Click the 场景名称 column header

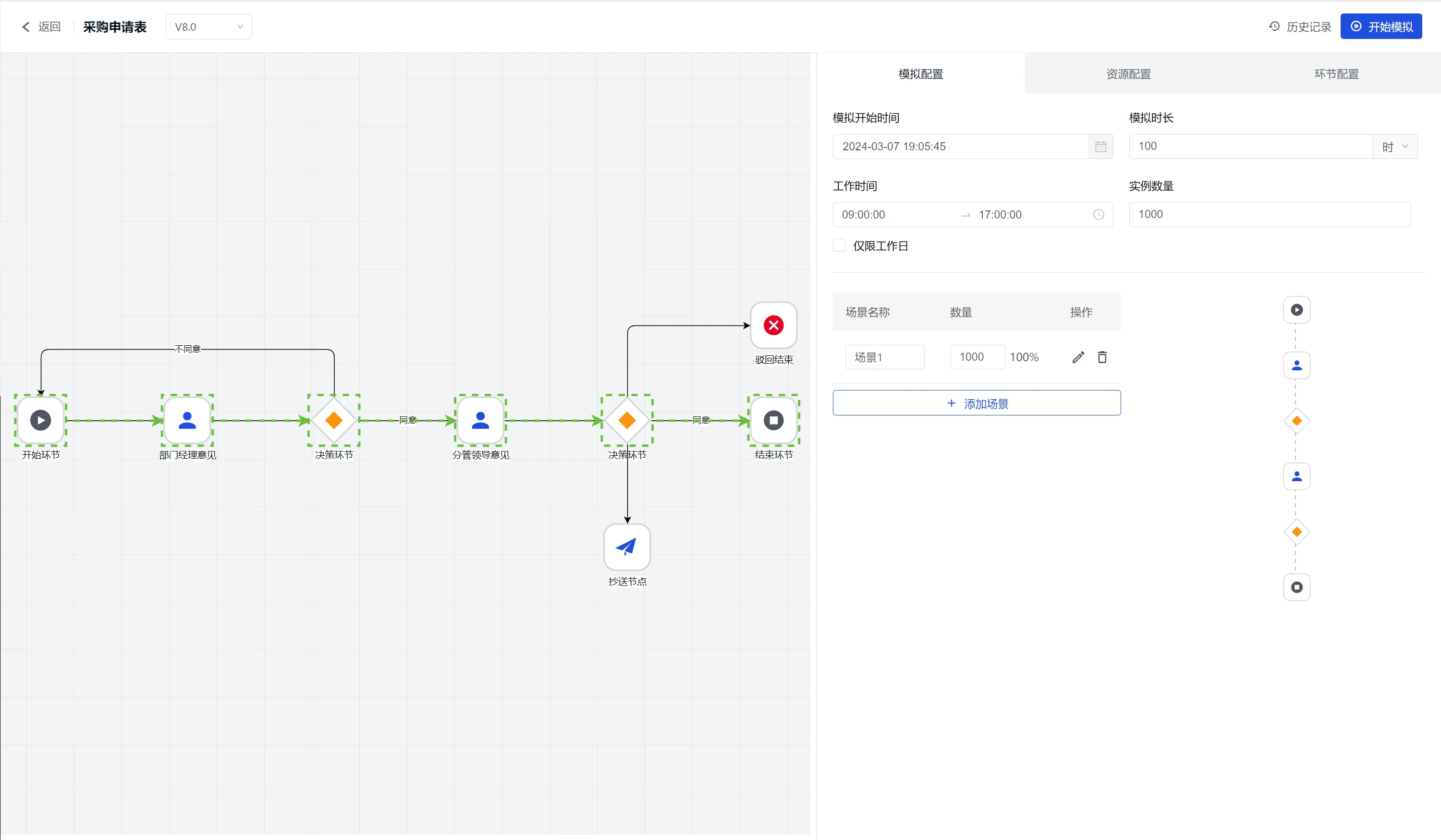click(867, 312)
